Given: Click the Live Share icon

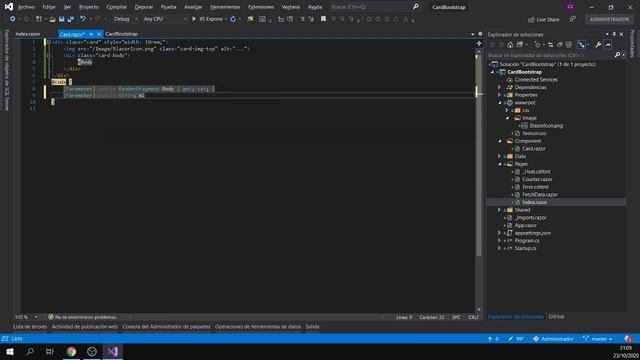Looking at the screenshot, I should [531, 20].
